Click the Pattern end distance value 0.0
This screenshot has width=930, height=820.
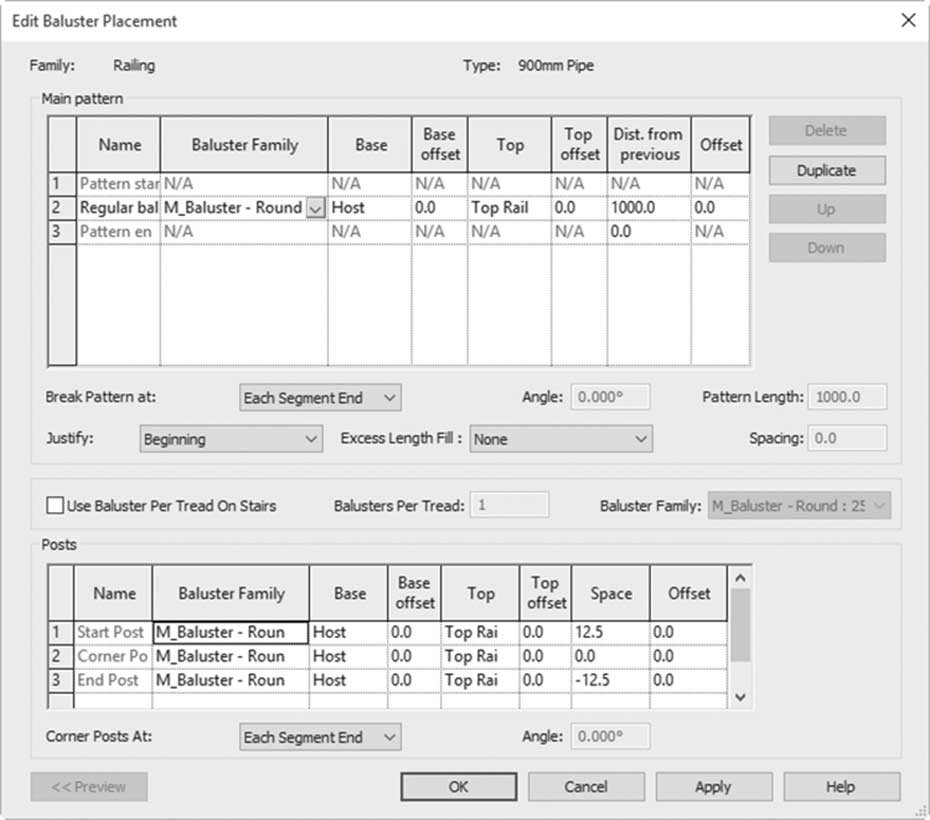(x=649, y=232)
